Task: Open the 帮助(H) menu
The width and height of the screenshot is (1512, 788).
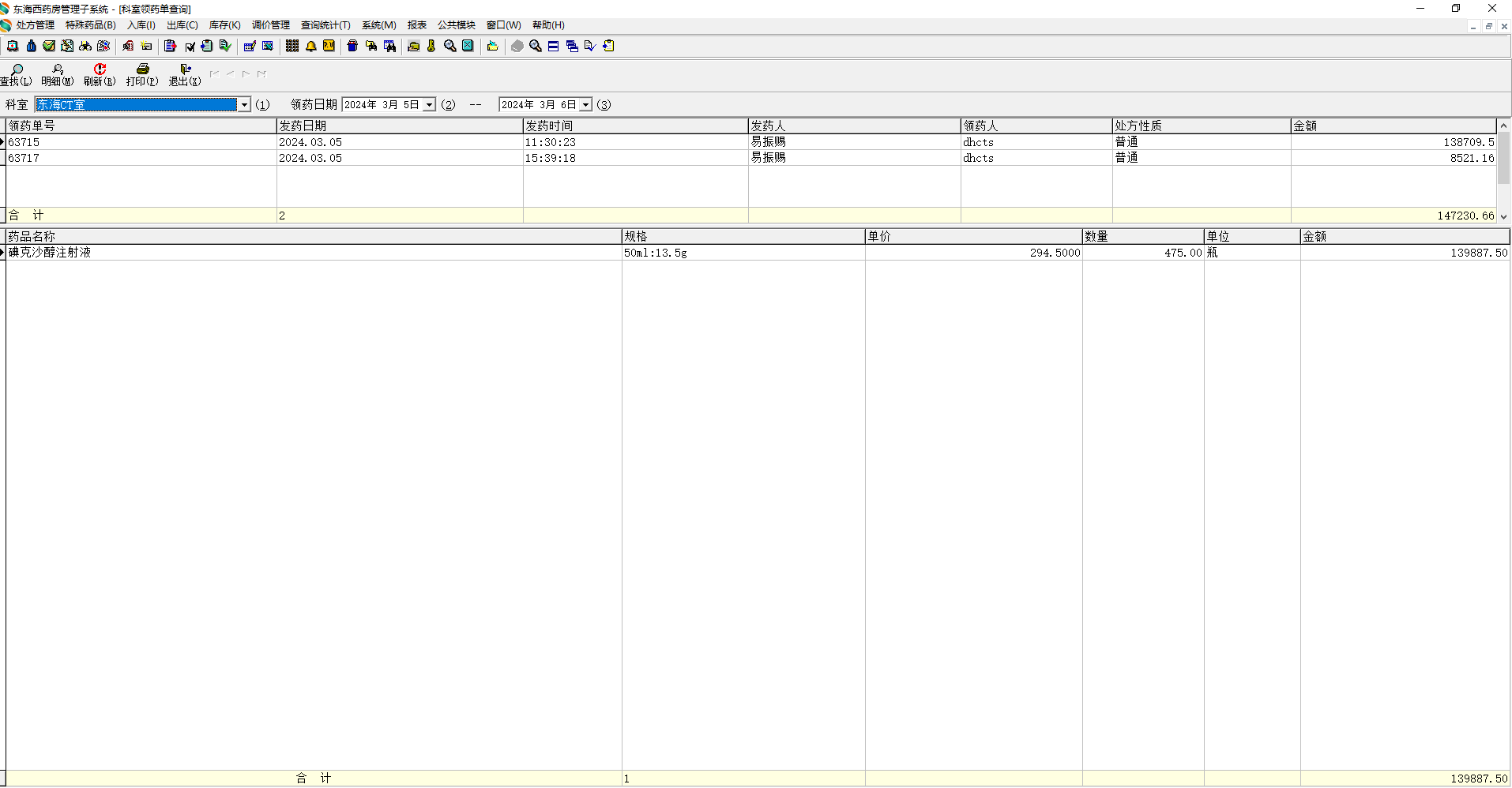Action: (548, 25)
